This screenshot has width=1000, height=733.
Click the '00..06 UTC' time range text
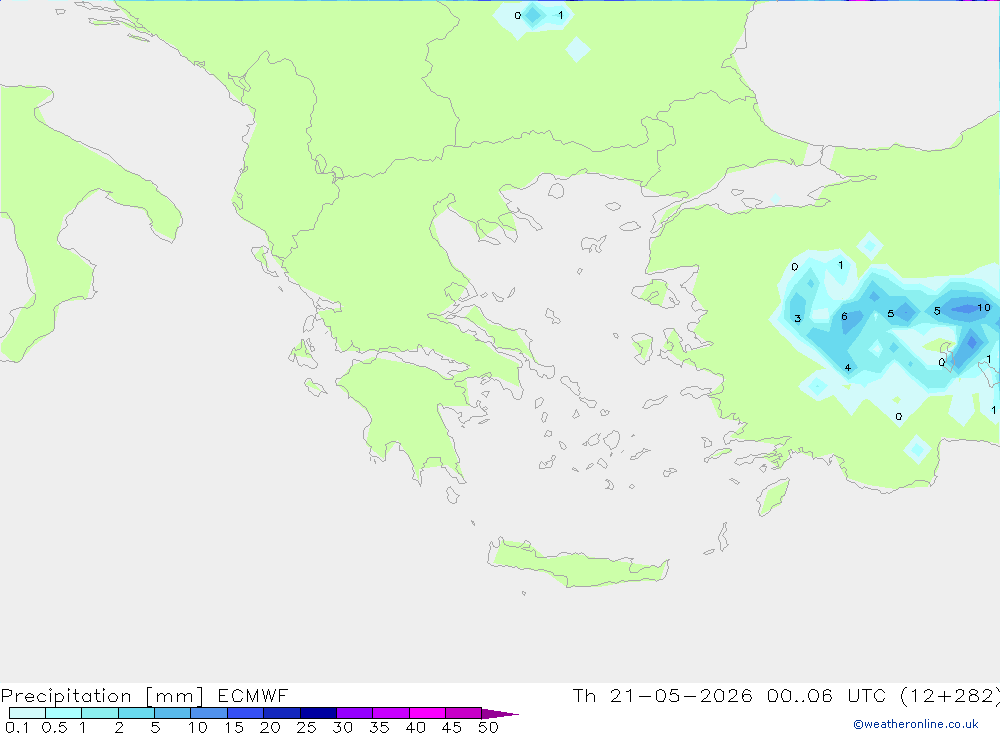(x=827, y=695)
